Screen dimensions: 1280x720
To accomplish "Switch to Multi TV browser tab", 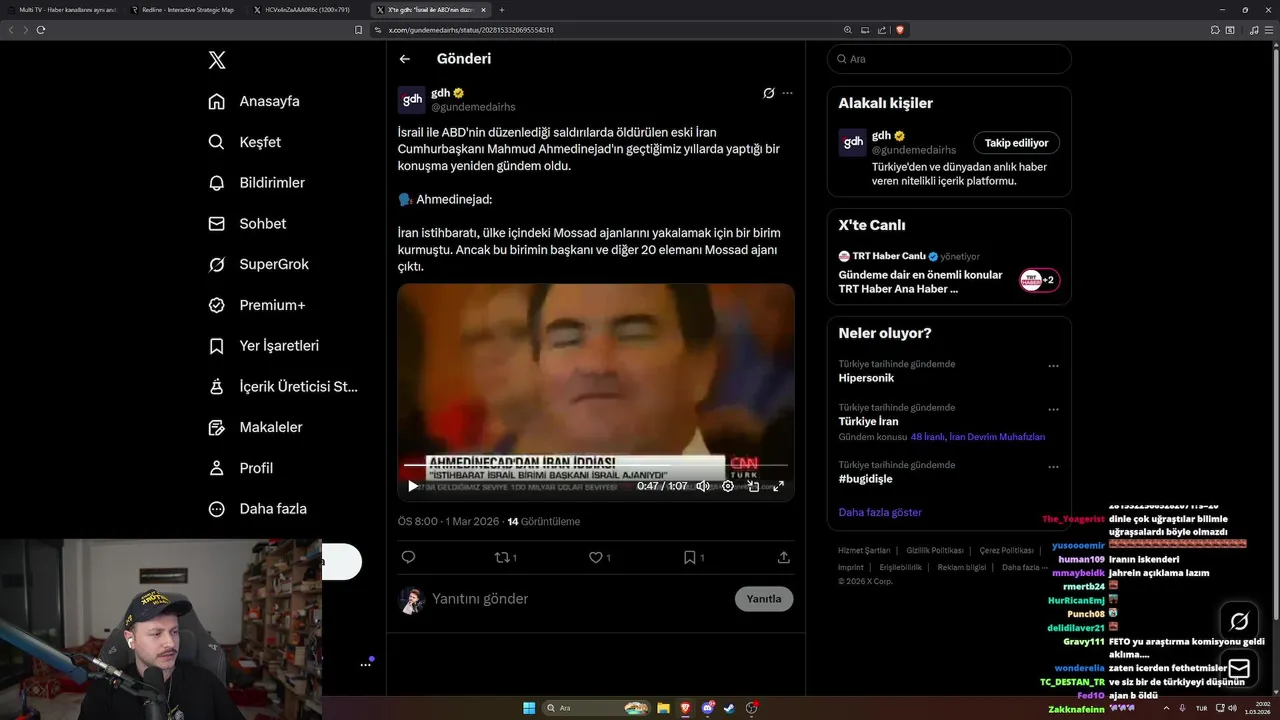I will [64, 9].
